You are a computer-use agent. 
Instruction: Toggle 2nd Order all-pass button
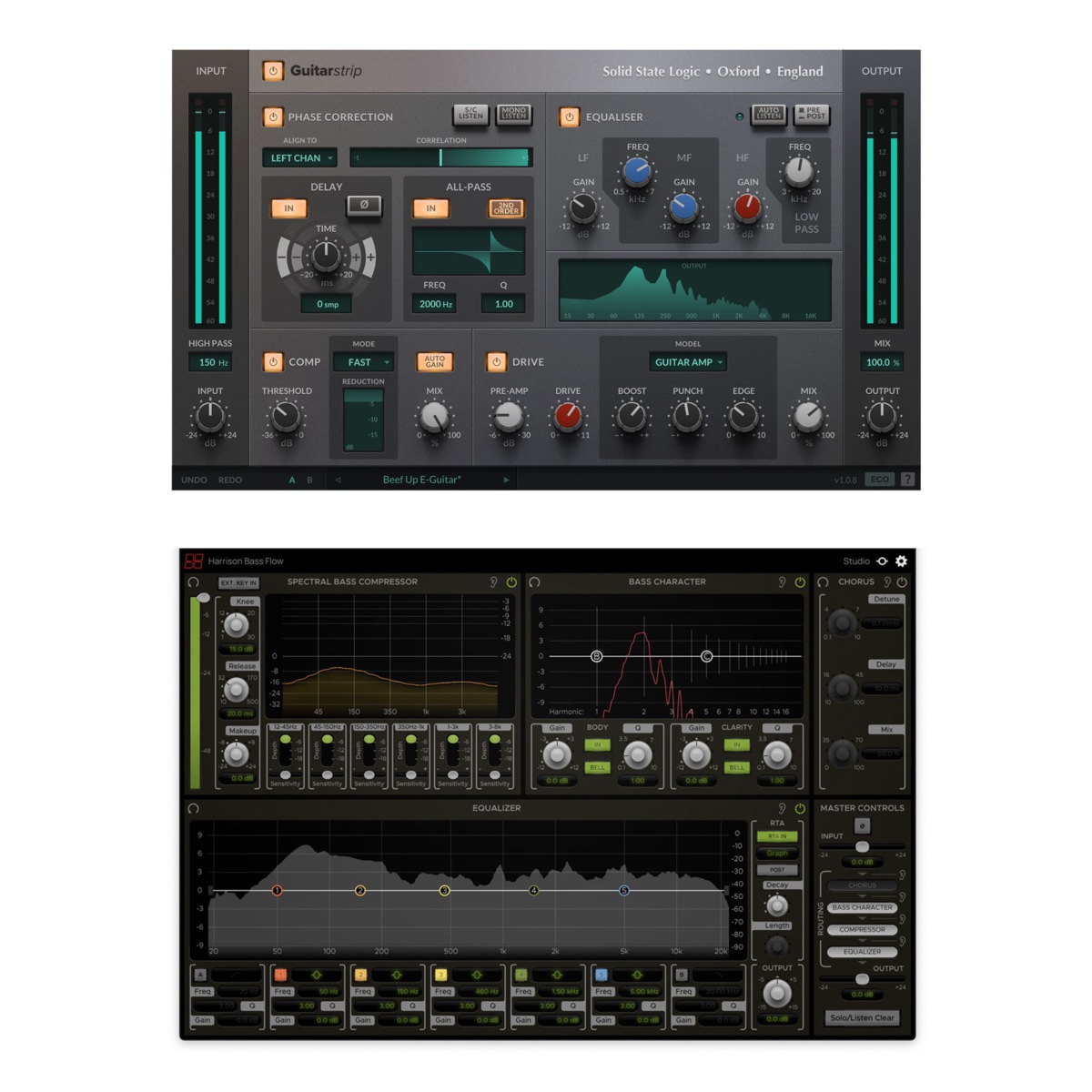[507, 208]
